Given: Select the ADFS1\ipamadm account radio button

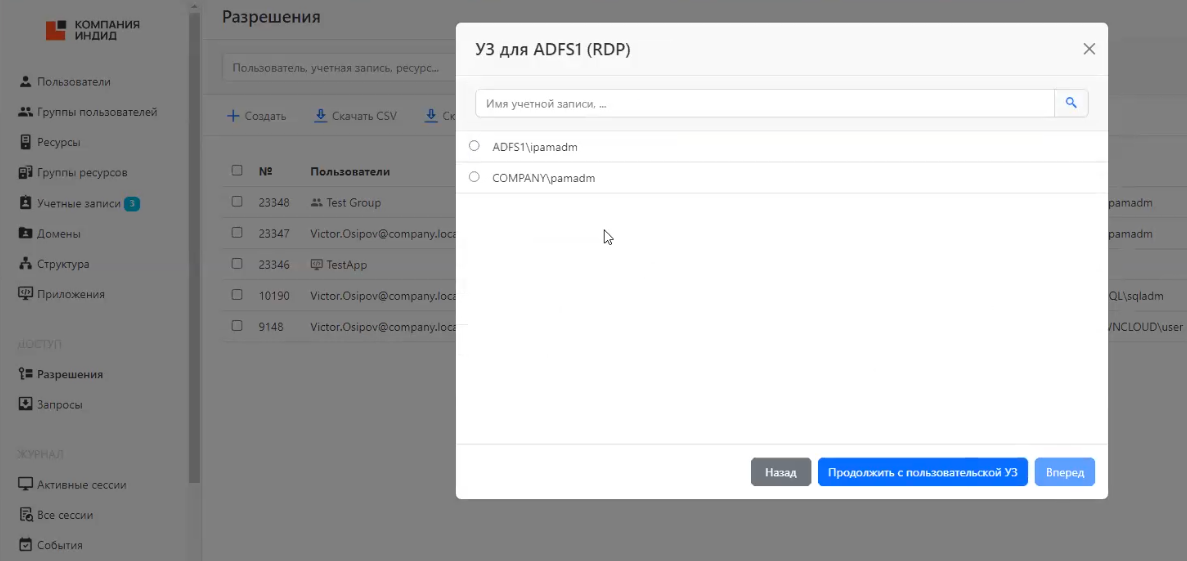Looking at the screenshot, I should pos(474,146).
